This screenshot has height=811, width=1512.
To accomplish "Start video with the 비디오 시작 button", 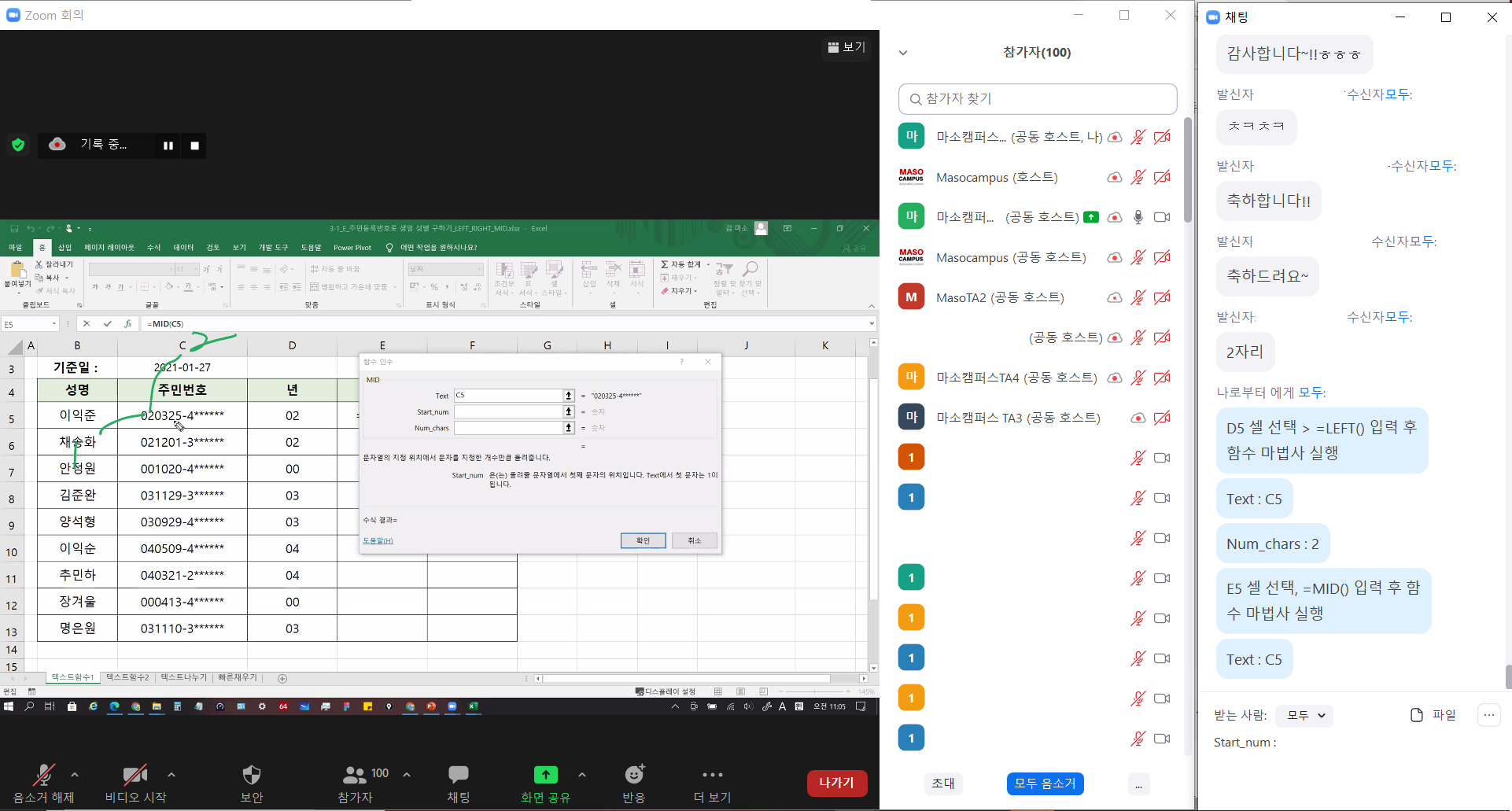I will [x=135, y=776].
